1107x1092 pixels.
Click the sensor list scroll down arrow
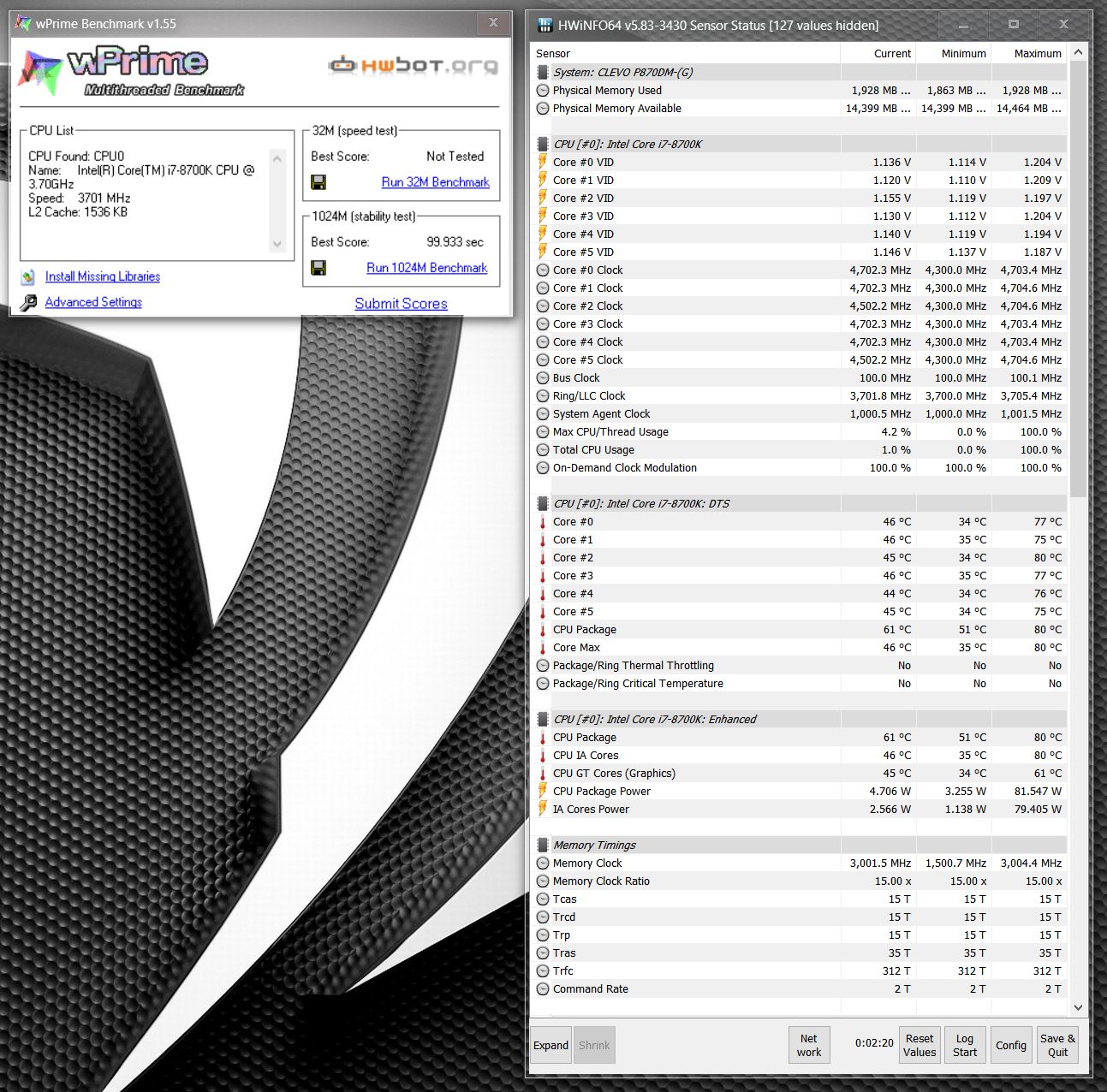1078,1007
